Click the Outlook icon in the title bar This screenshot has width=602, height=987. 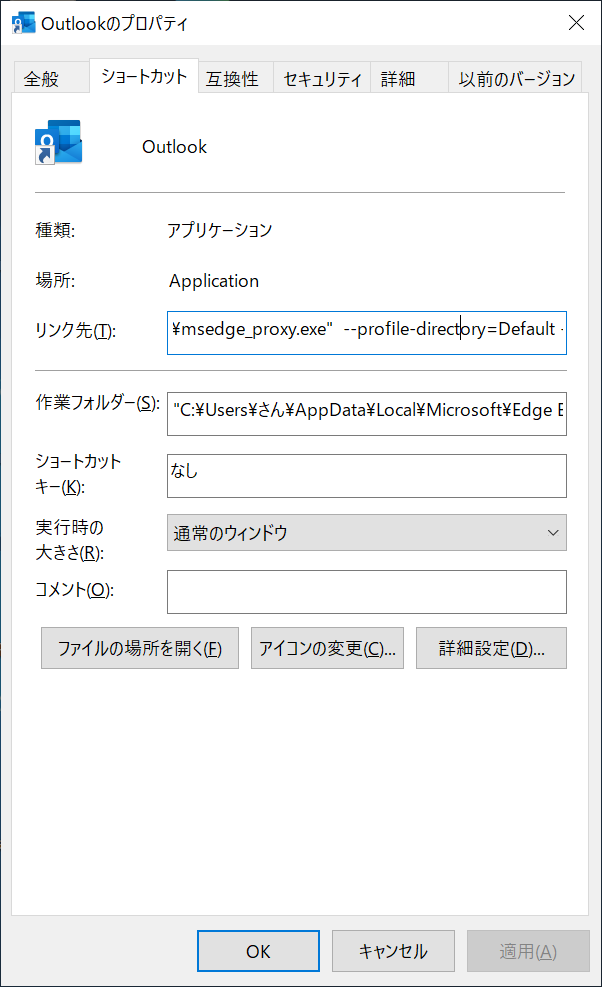pyautogui.click(x=23, y=23)
